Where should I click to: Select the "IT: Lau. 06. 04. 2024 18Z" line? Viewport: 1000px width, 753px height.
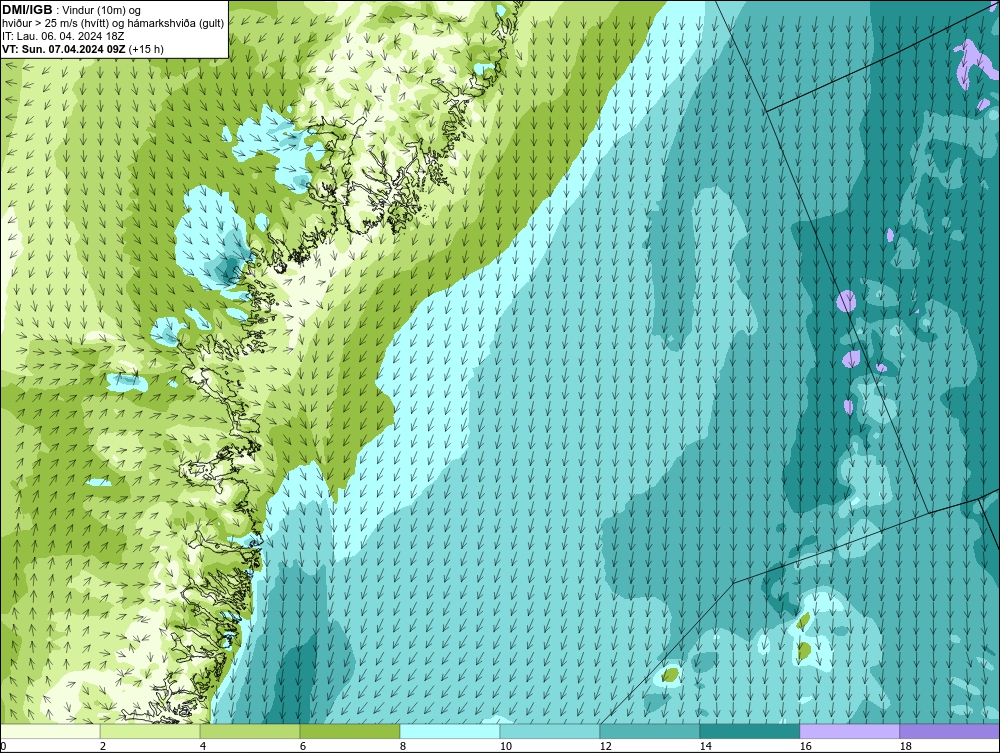coord(63,36)
